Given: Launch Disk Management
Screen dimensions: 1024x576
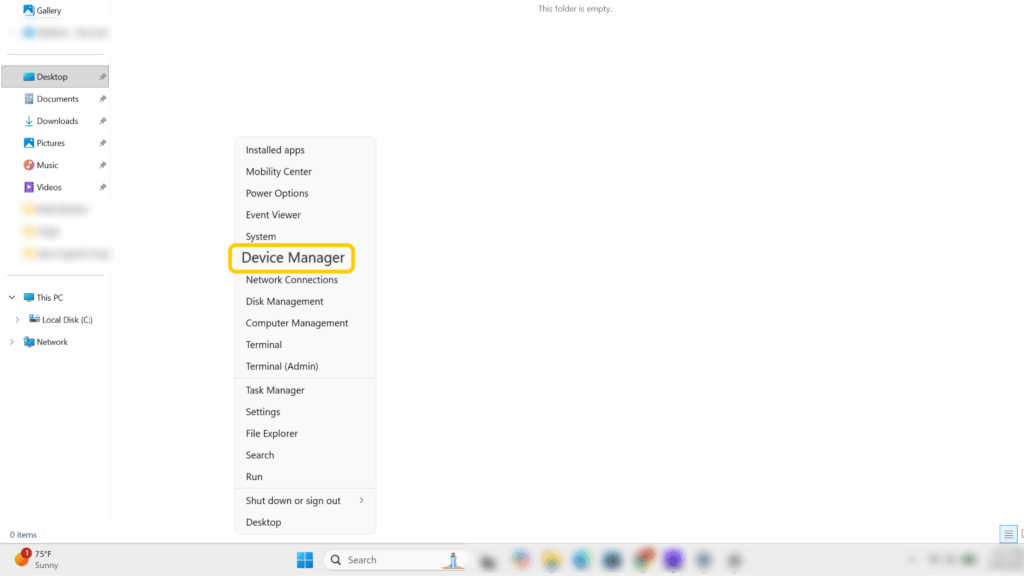Looking at the screenshot, I should point(282,301).
